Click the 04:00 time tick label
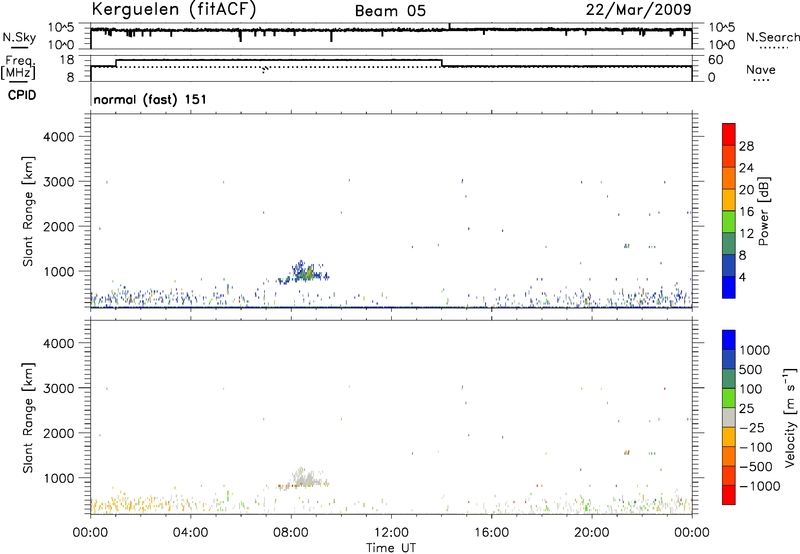The image size is (800, 554). coord(190,533)
